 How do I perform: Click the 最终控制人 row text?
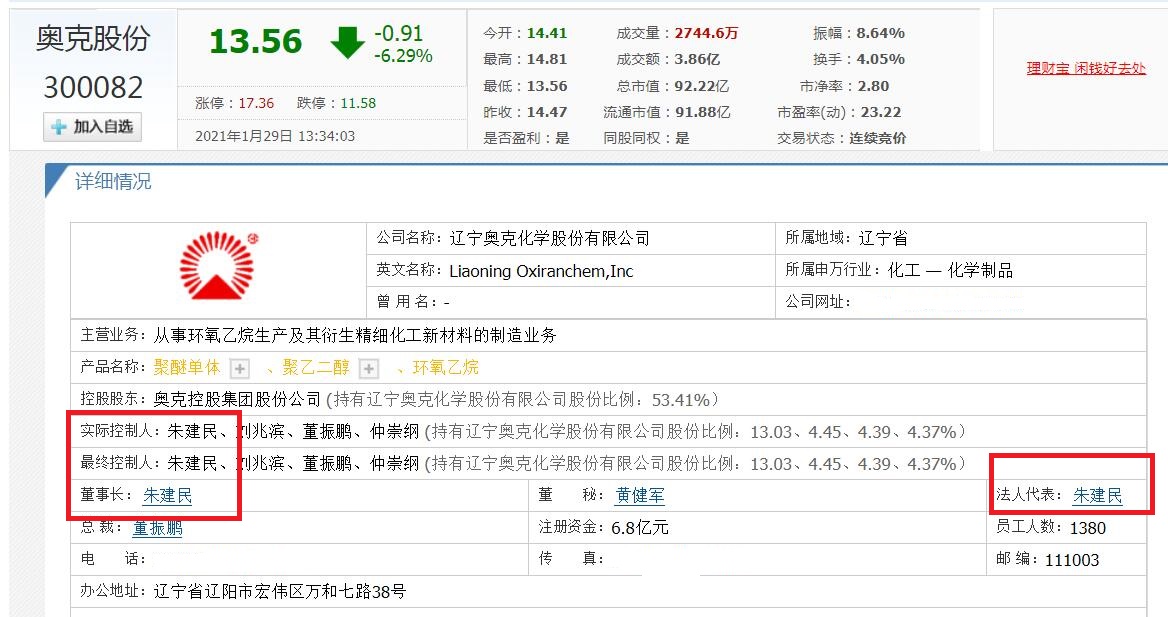pyautogui.click(x=523, y=463)
